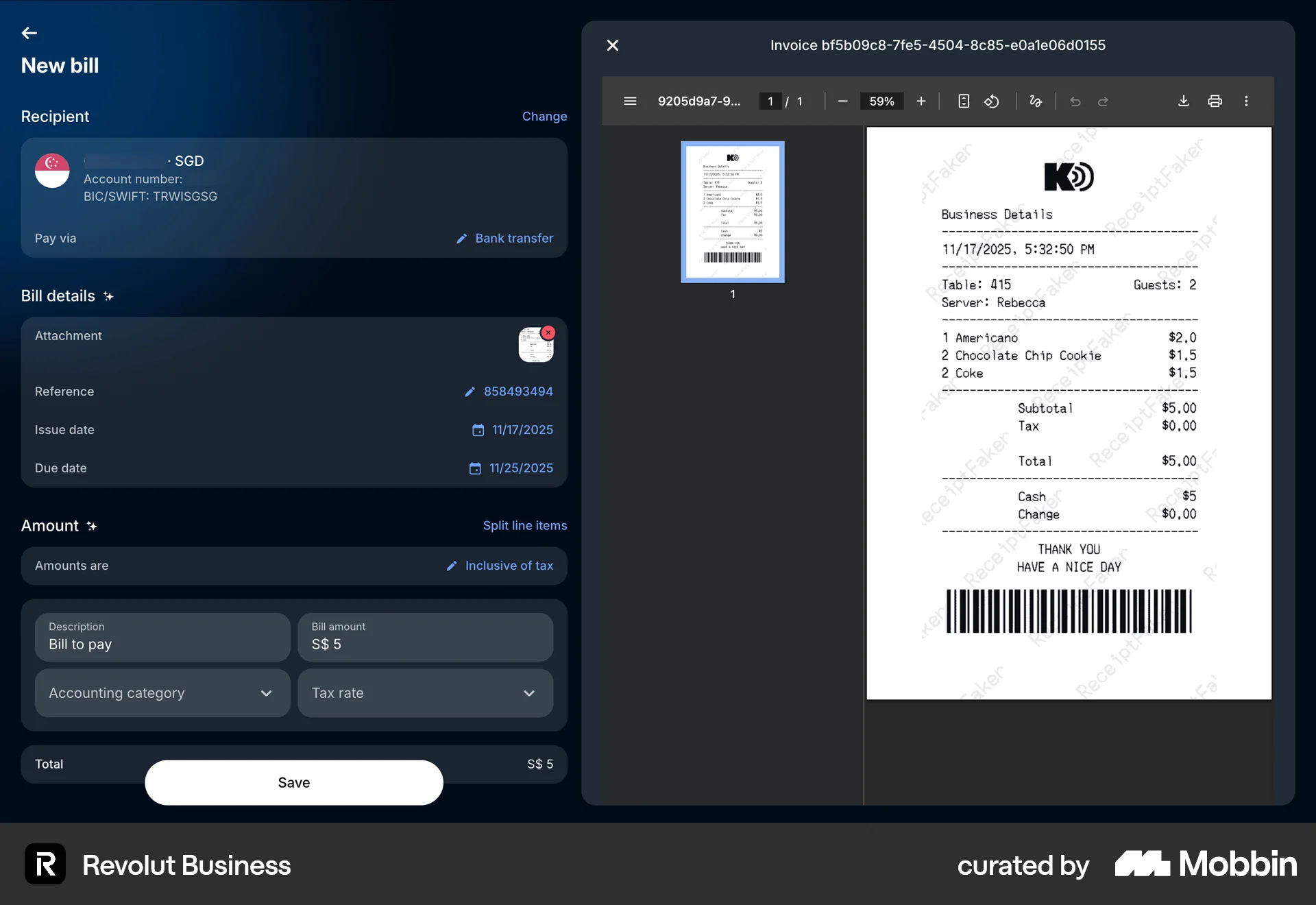This screenshot has width=1316, height=905.
Task: Click the Mobbin logo
Action: [1206, 864]
